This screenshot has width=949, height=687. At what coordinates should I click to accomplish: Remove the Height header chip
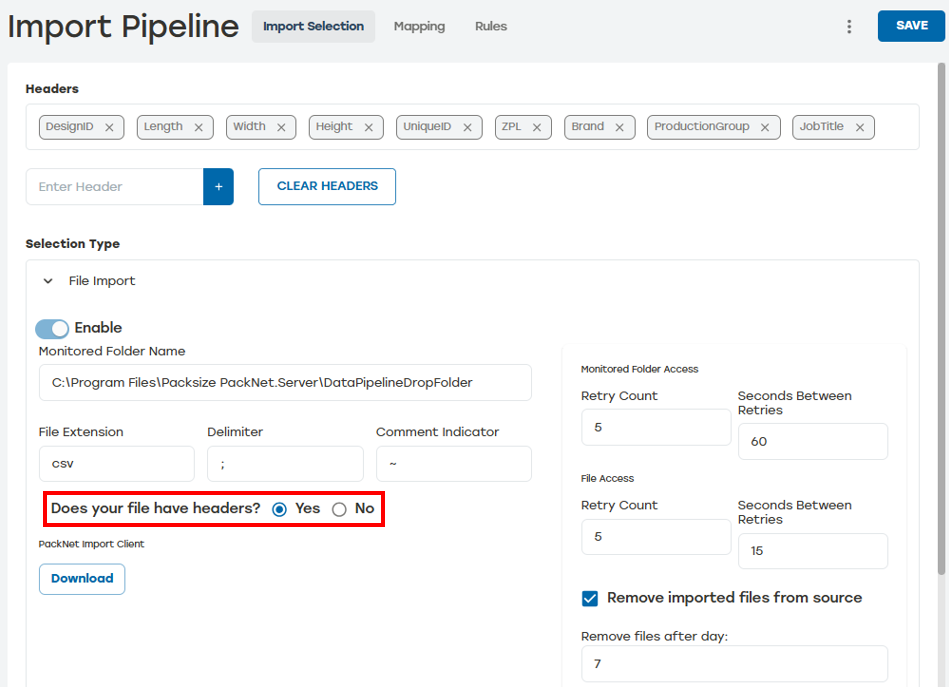tap(369, 128)
